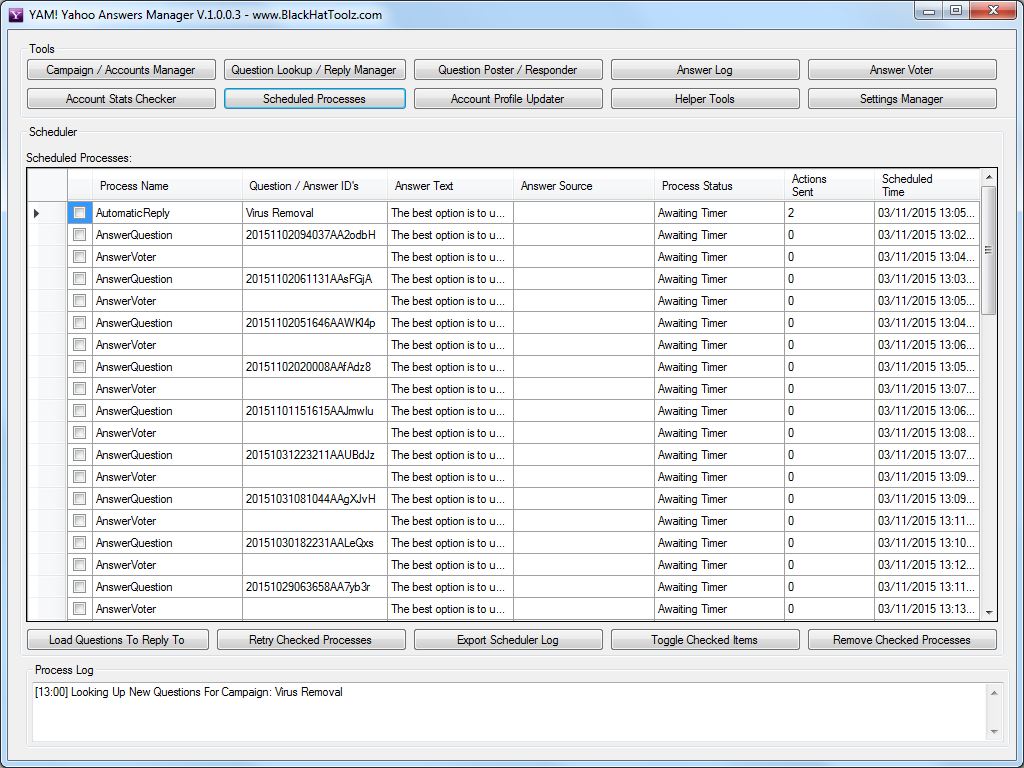Open Campaign / Accounts Manager tool
Viewport: 1024px width, 768px height.
pyautogui.click(x=121, y=70)
